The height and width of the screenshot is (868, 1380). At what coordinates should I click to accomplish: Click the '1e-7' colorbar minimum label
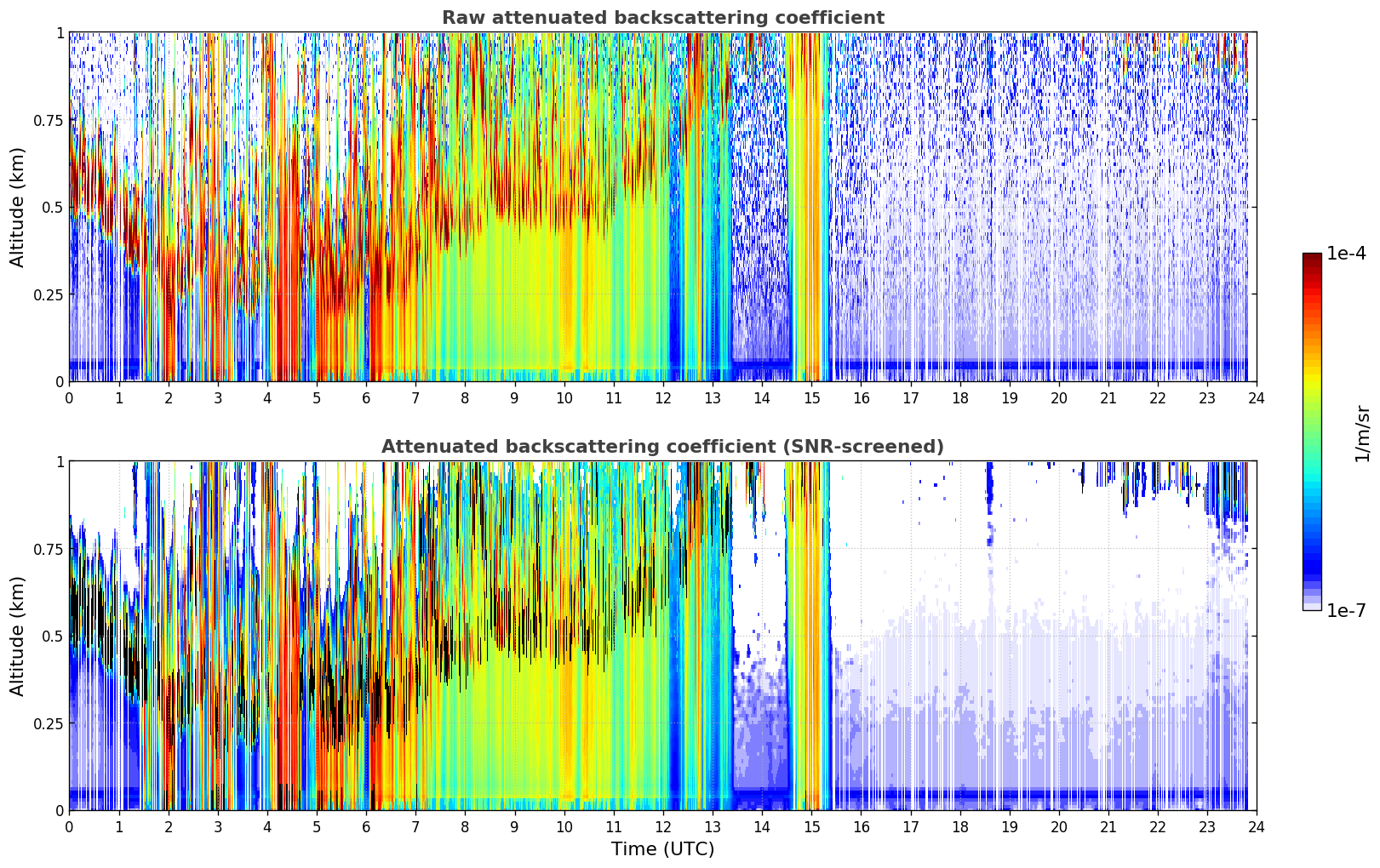pyautogui.click(x=1346, y=610)
